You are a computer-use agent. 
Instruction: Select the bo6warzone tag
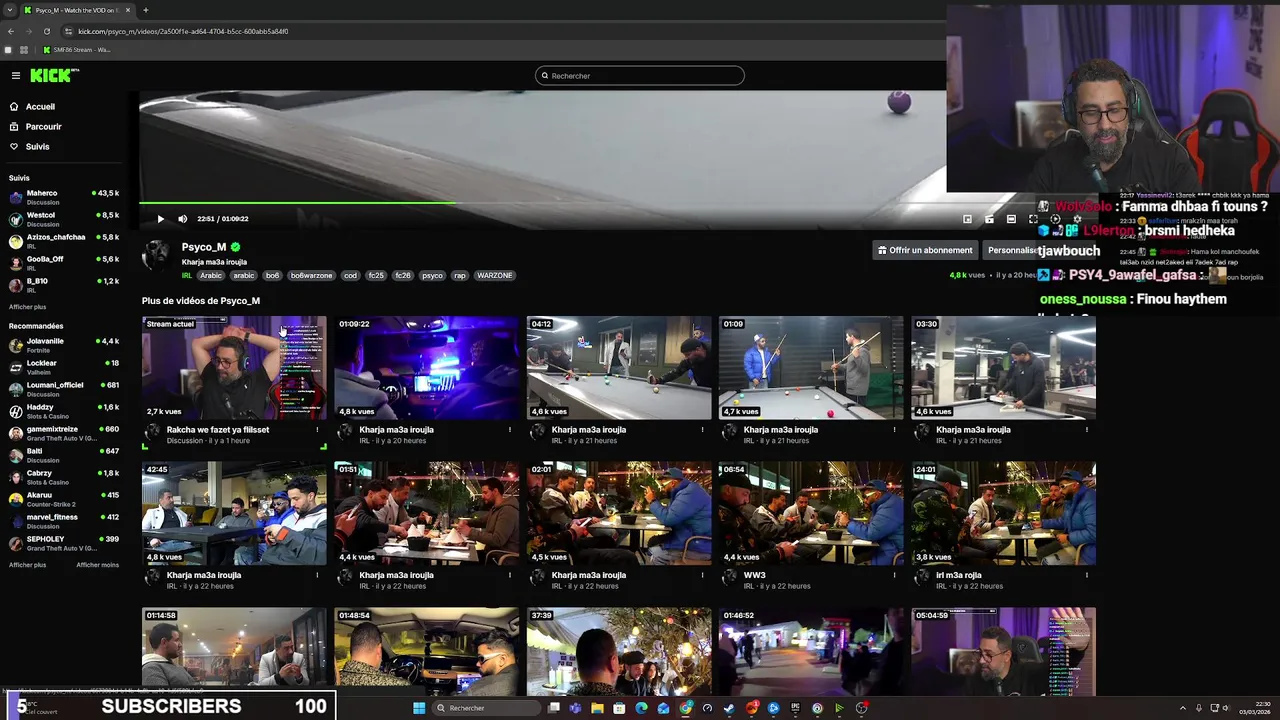point(312,276)
